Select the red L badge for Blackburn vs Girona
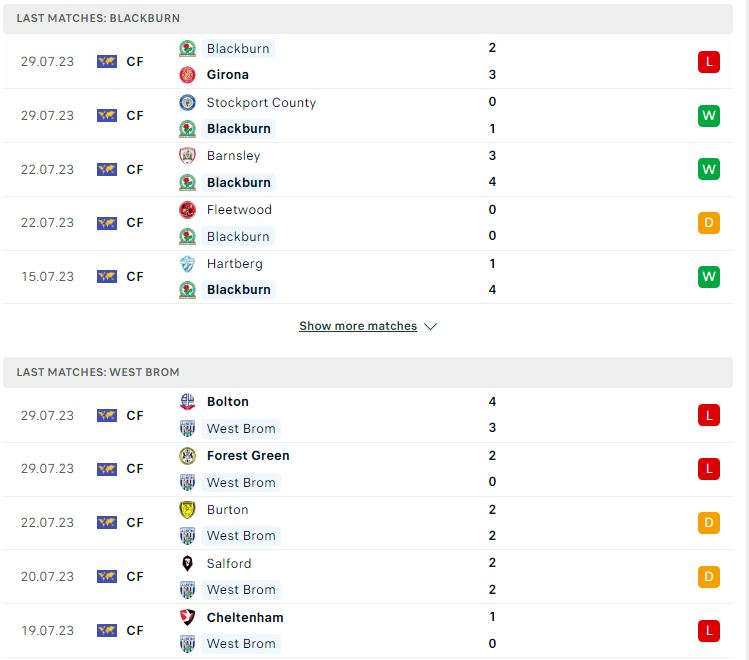Image resolution: width=749 pixels, height=660 pixels. coord(708,62)
